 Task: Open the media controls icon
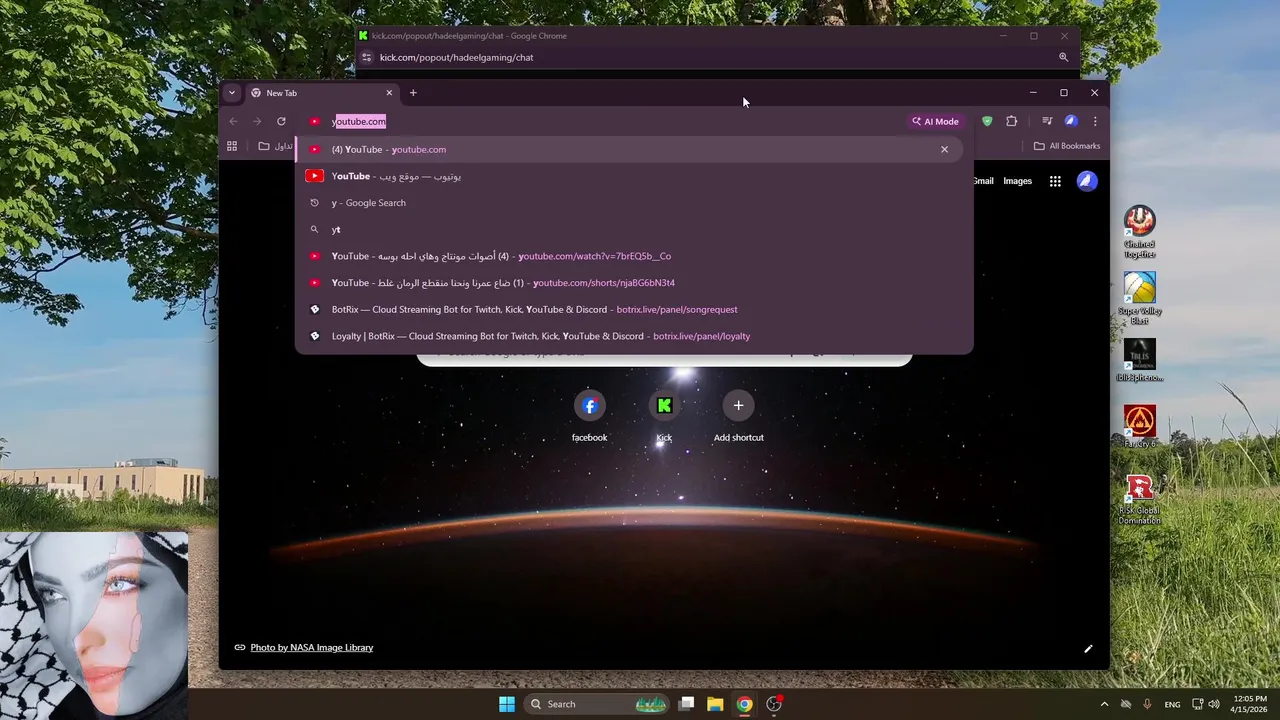(1047, 121)
